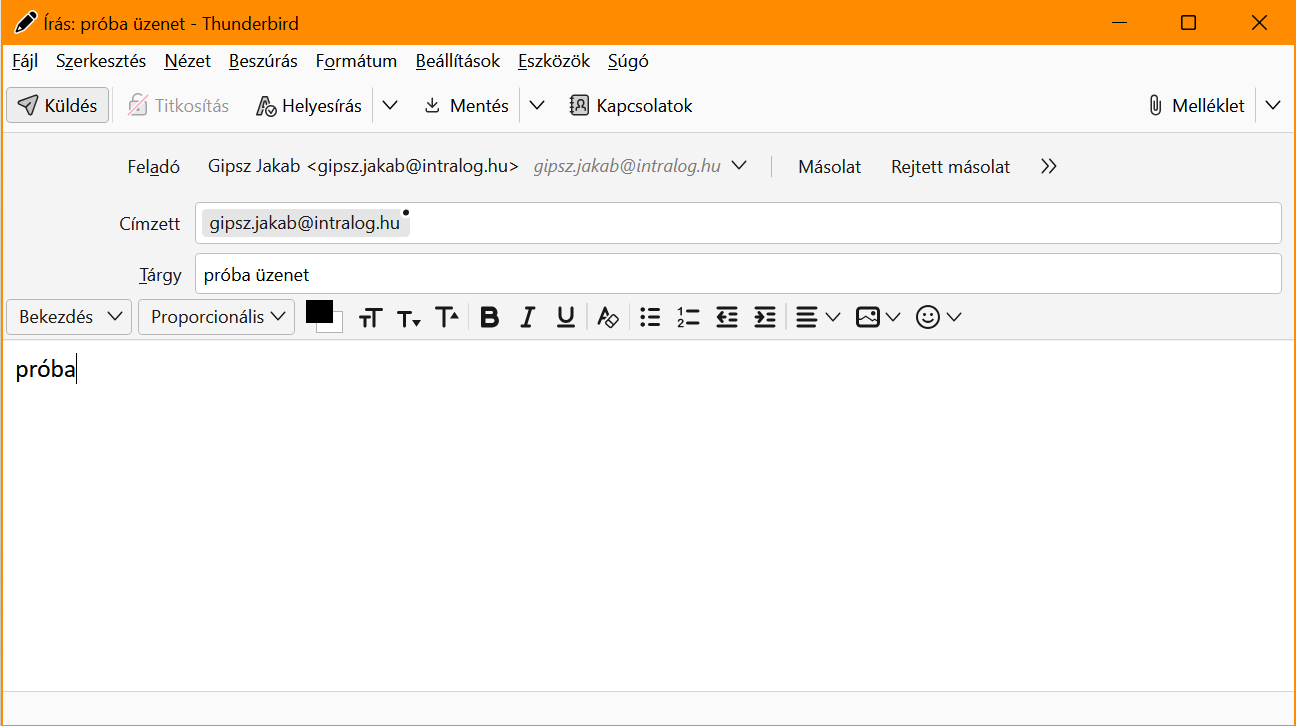Screen dimensions: 1296x726
Task: Remove text formatting with eraser icon
Action: (x=608, y=317)
